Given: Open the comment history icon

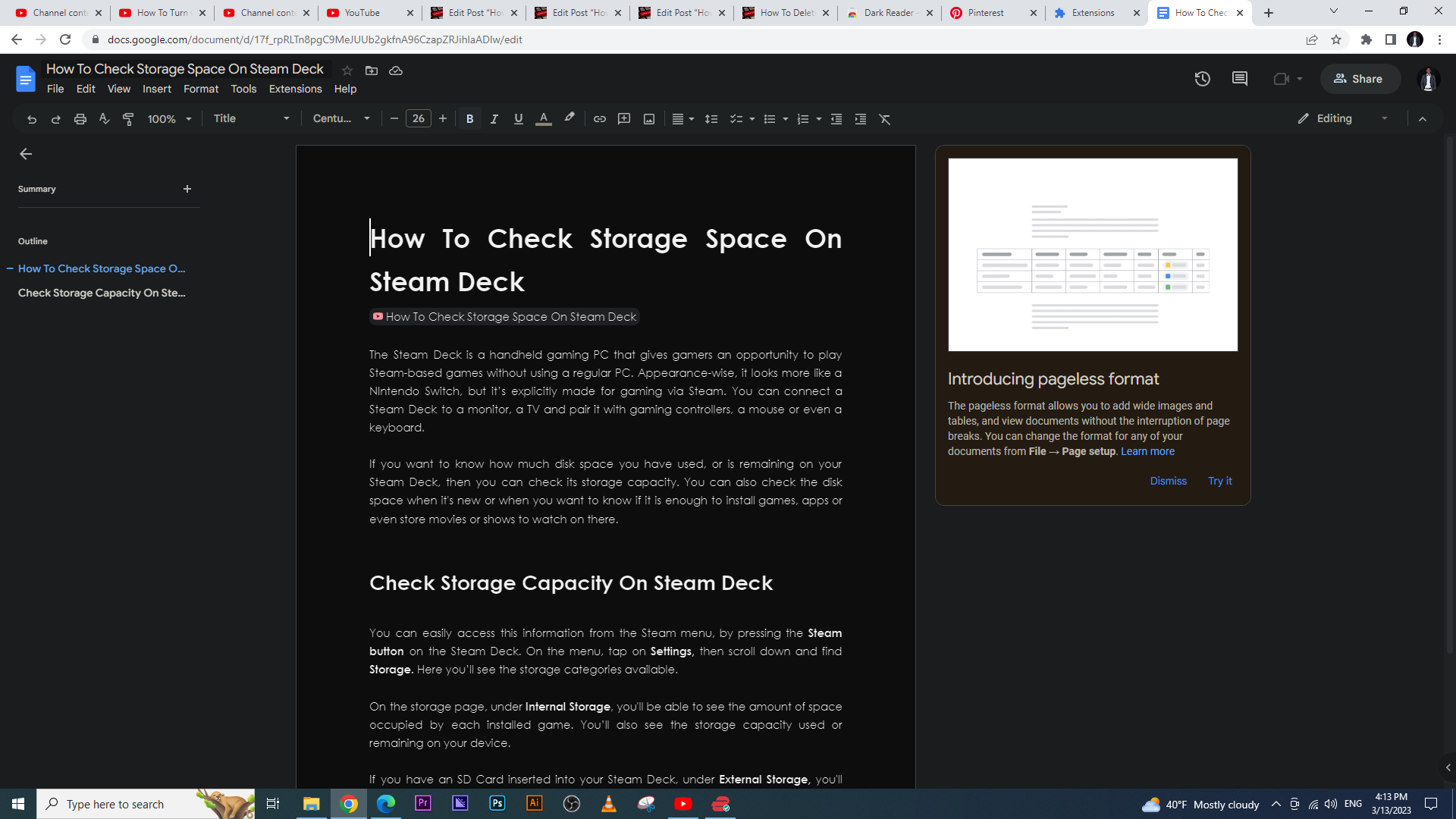Looking at the screenshot, I should pos(1240,79).
